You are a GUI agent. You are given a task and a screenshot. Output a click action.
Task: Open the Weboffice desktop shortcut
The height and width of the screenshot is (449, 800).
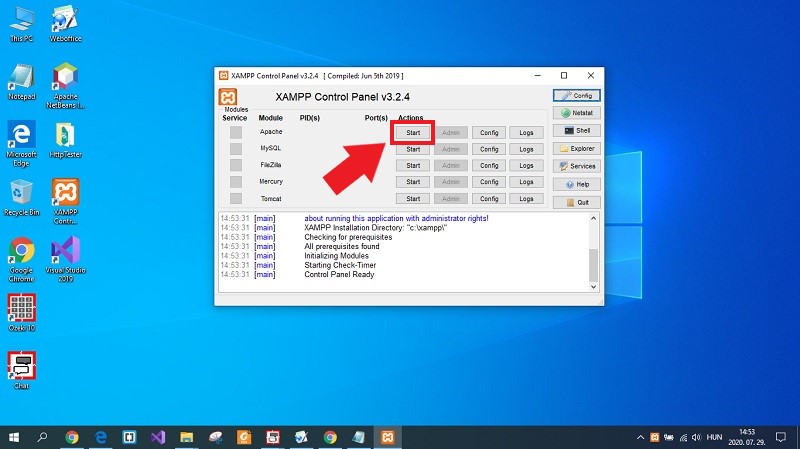coord(65,24)
